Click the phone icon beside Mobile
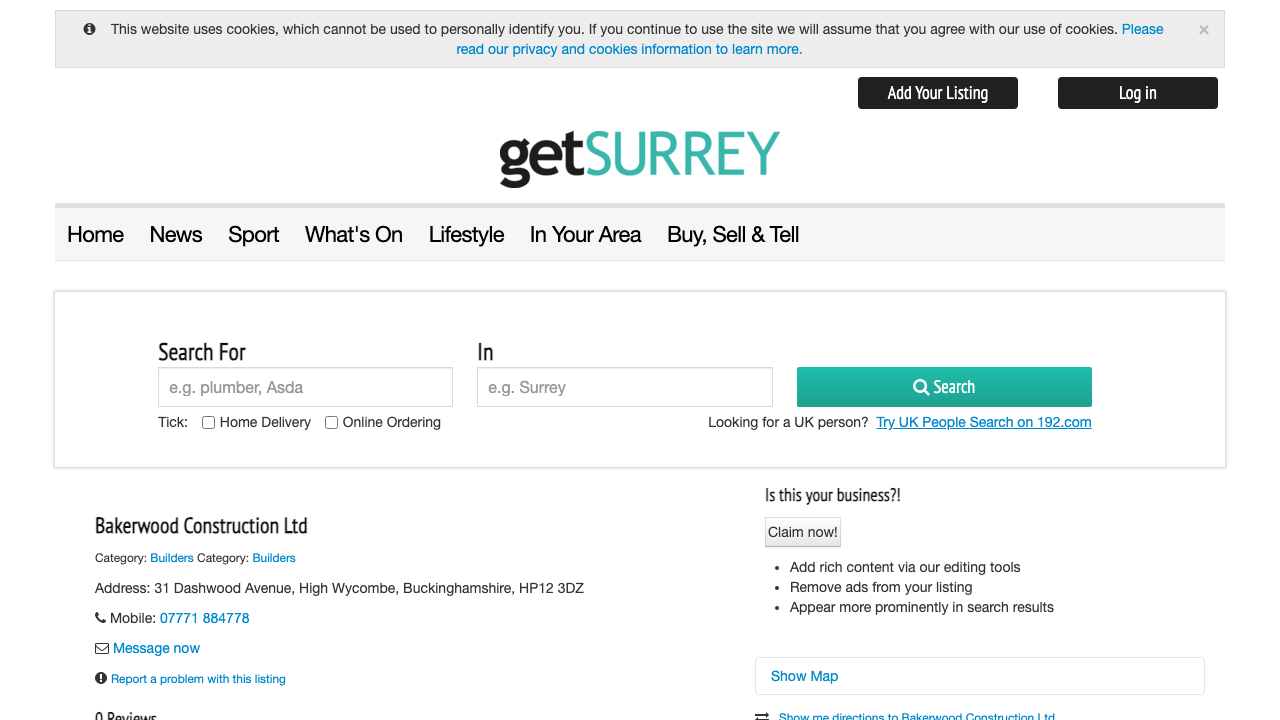Screen dimensions: 1280x720 coord(100,618)
